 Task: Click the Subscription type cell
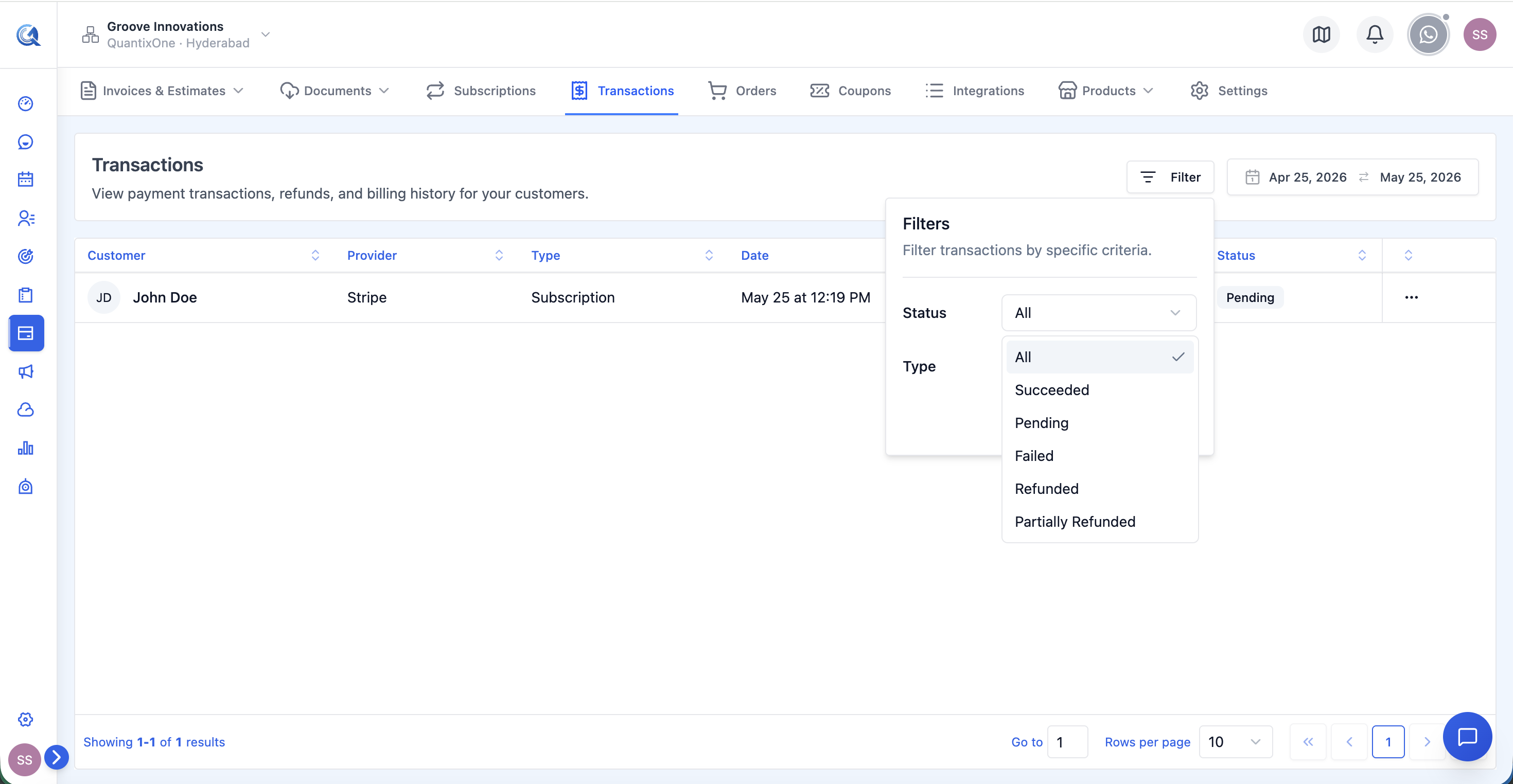[573, 297]
